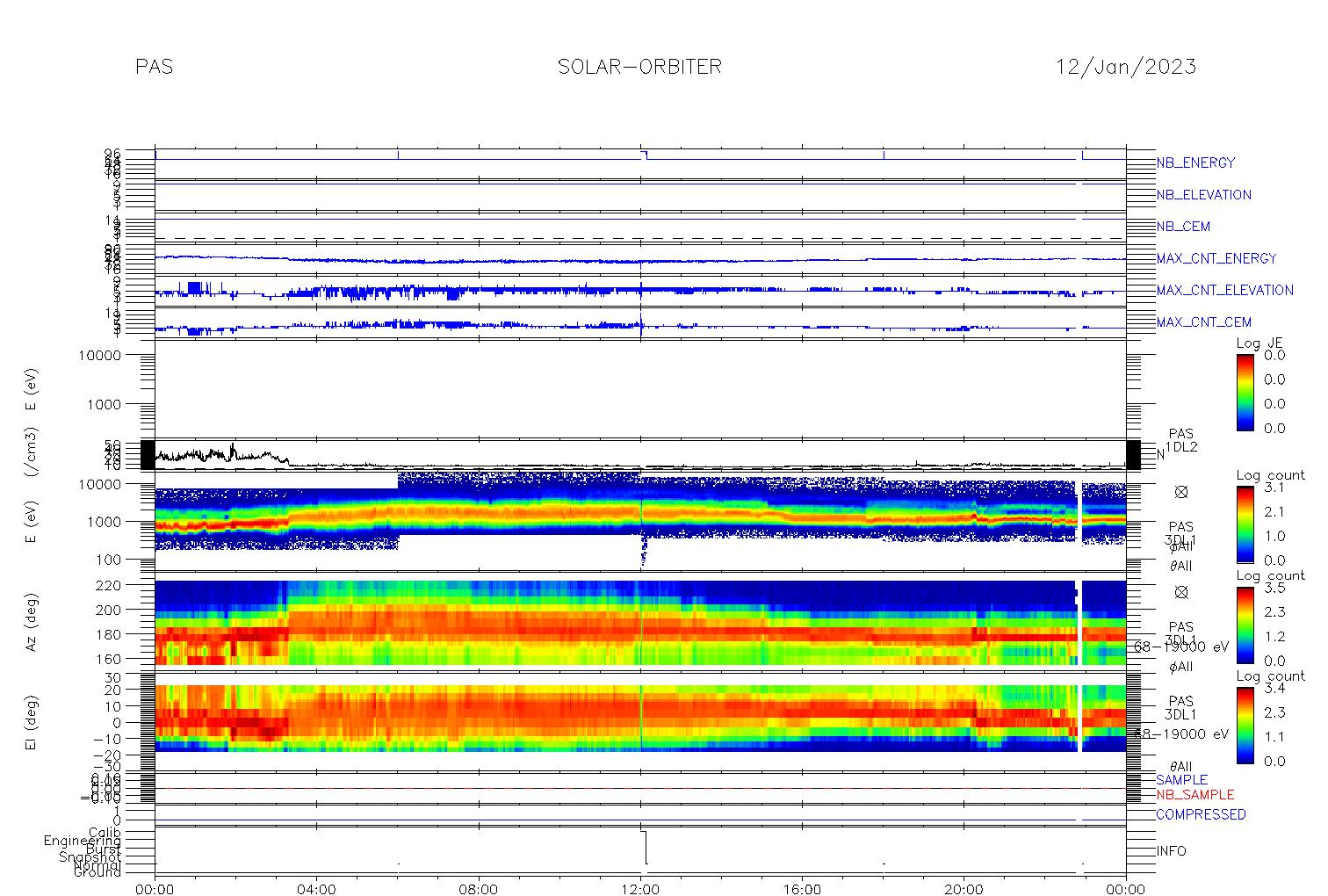Click the El (deg) axis title
Screen dimensions: 1328x896
32,724
